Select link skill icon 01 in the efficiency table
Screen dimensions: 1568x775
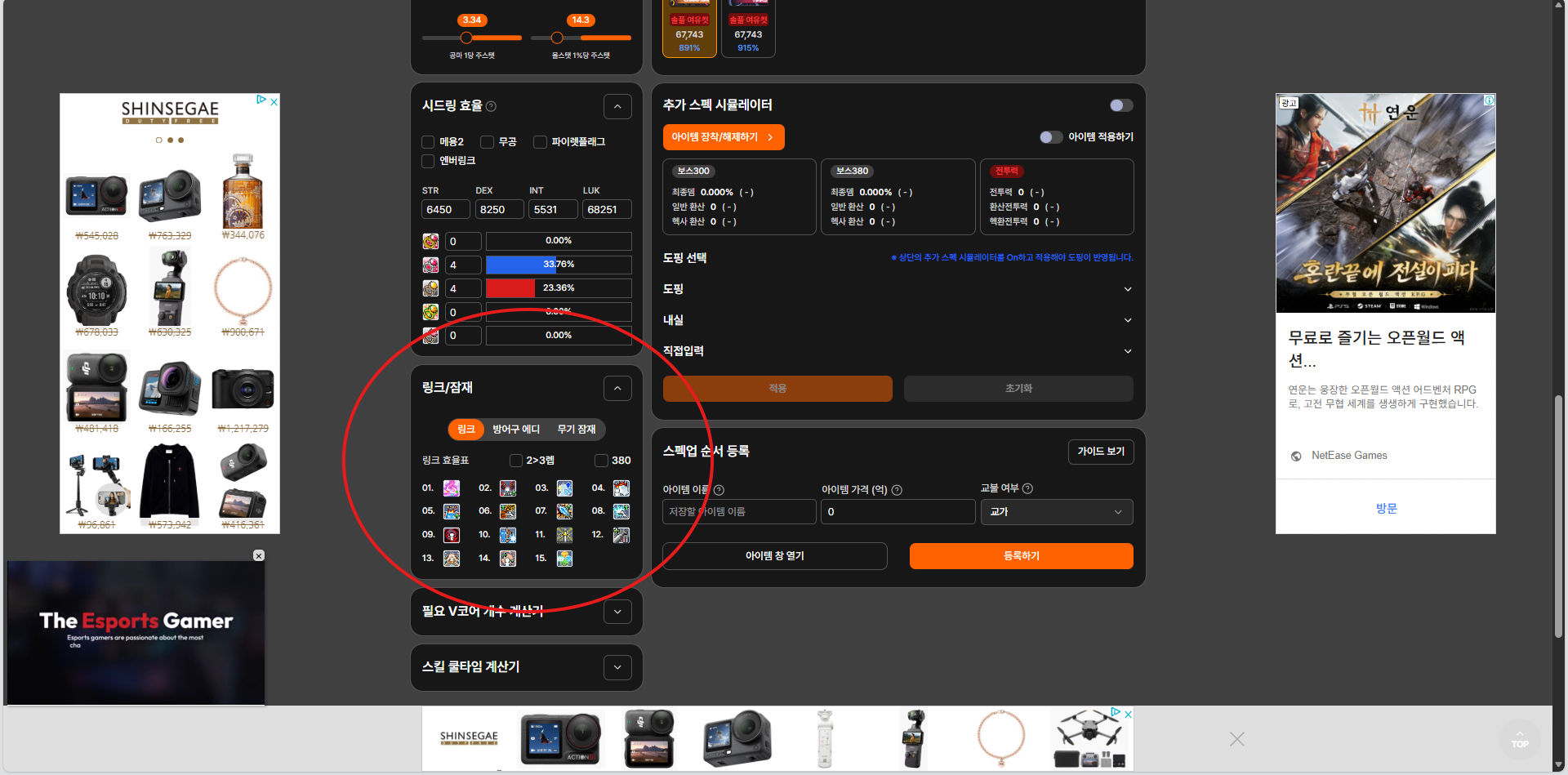tap(450, 488)
